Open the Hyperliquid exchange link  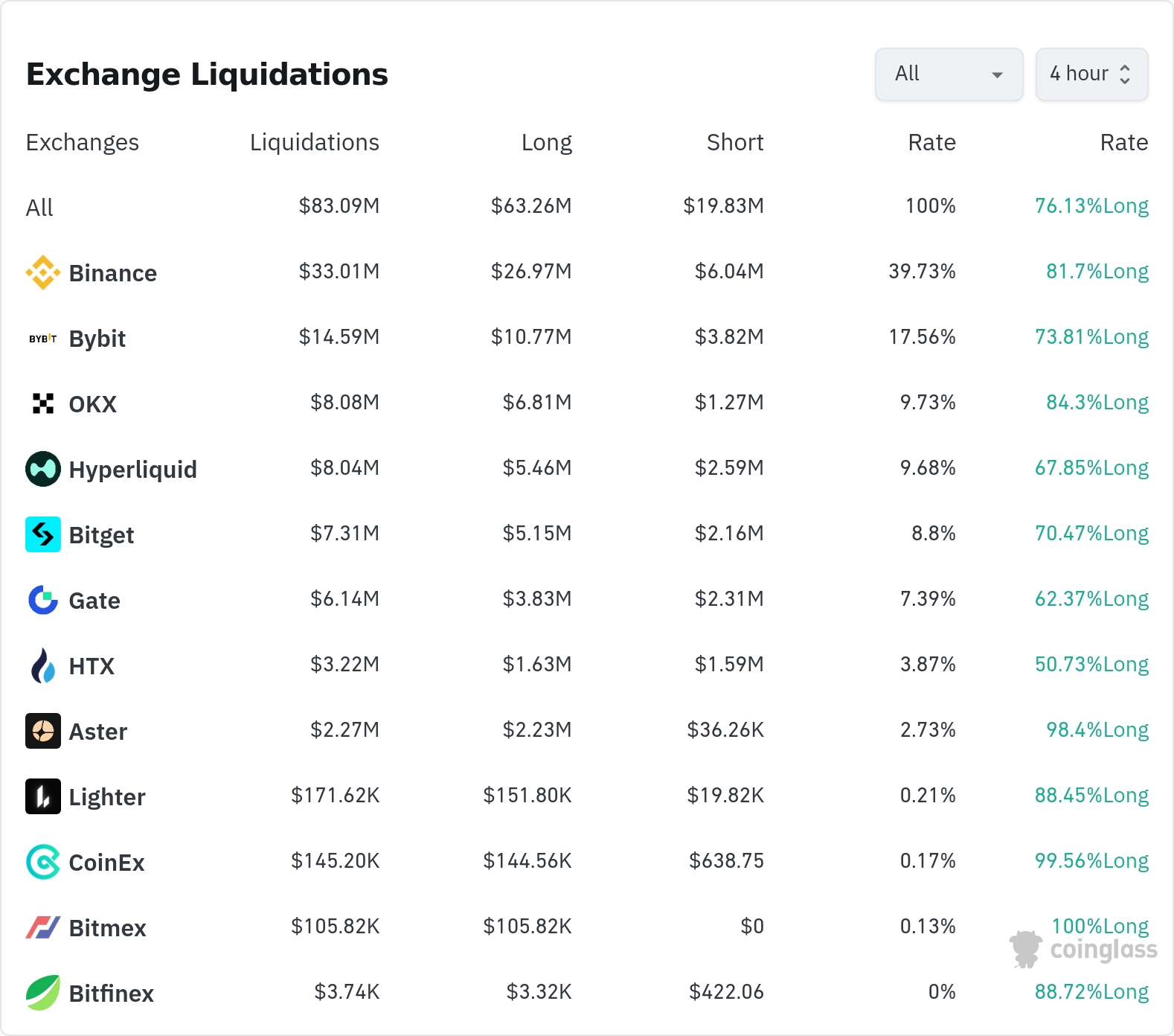[132, 470]
